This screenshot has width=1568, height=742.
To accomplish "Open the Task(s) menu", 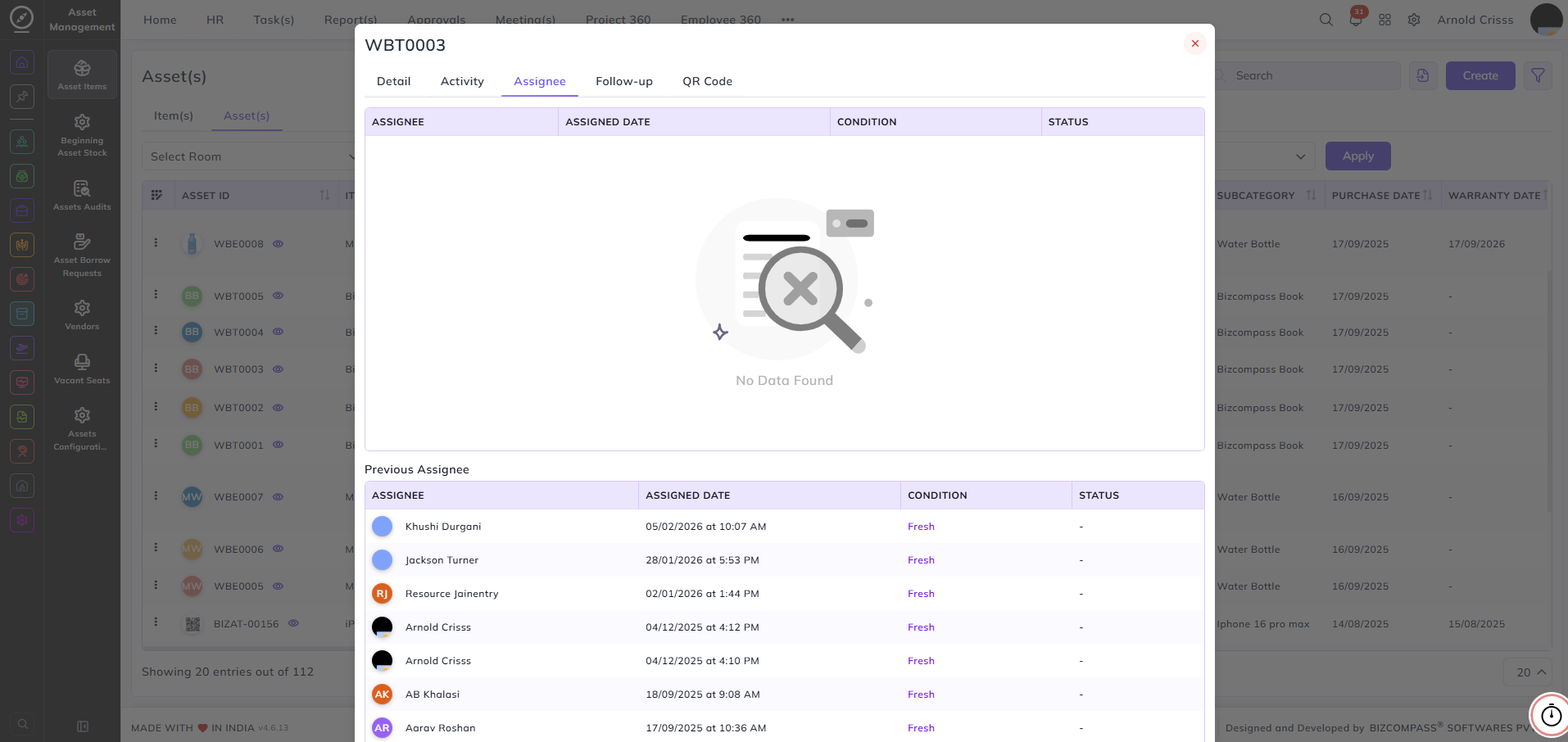I will click(x=274, y=20).
